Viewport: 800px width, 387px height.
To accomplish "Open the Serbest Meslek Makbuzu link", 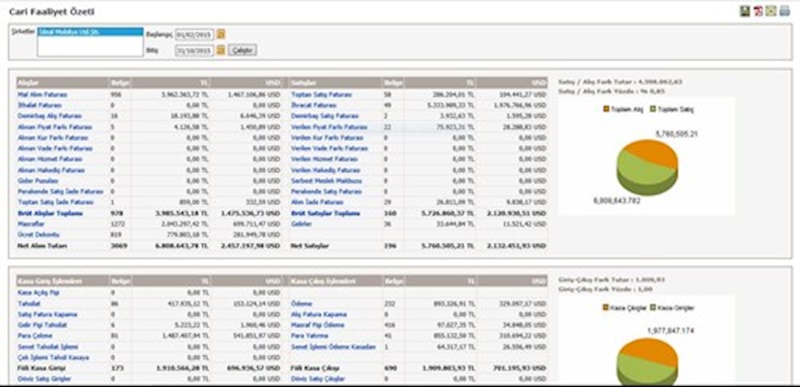I will pos(326,181).
